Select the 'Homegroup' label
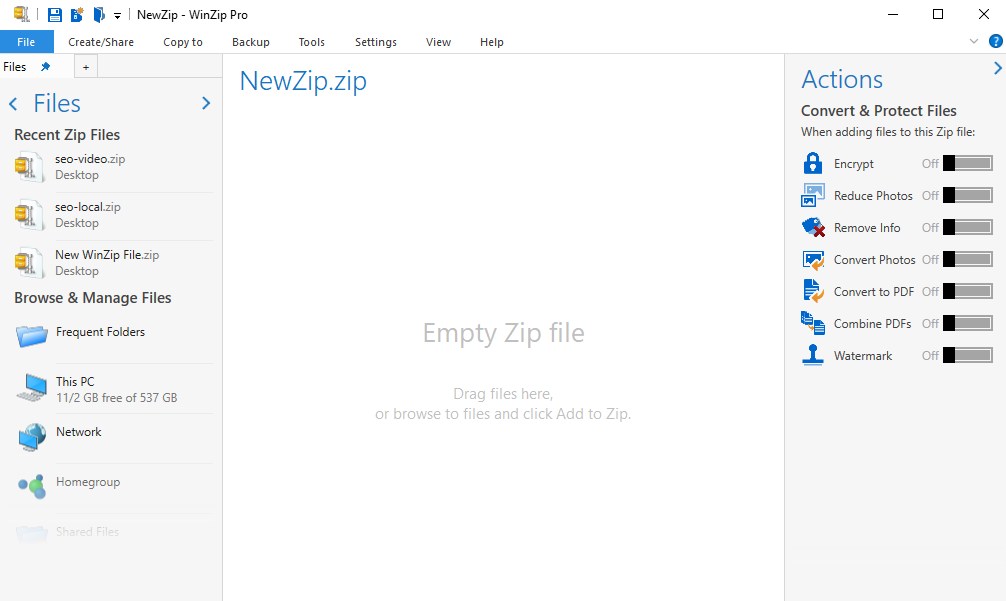 88,482
